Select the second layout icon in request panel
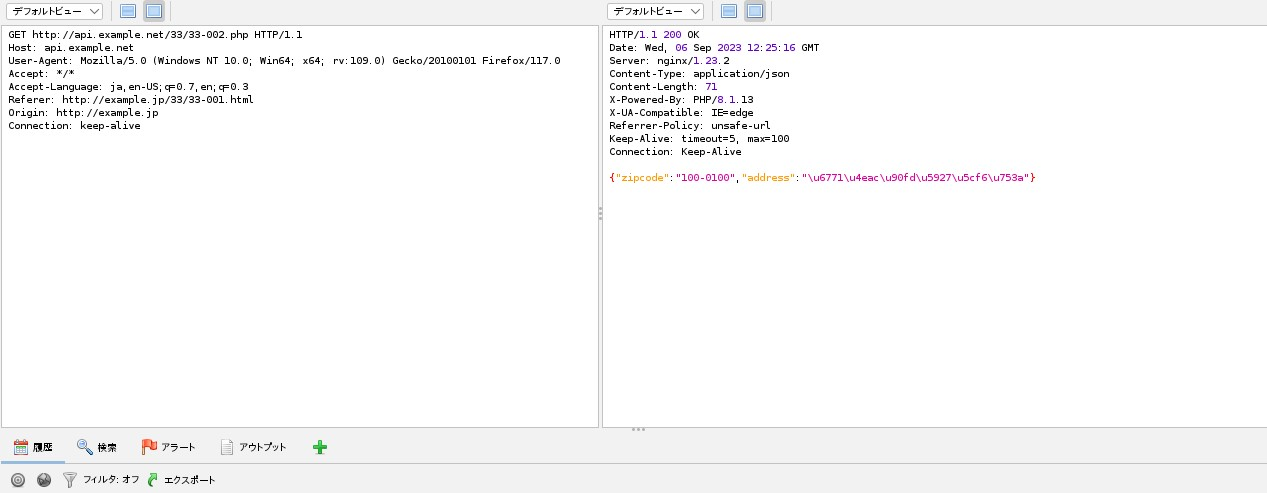Image resolution: width=1267 pixels, height=493 pixels. tap(154, 11)
